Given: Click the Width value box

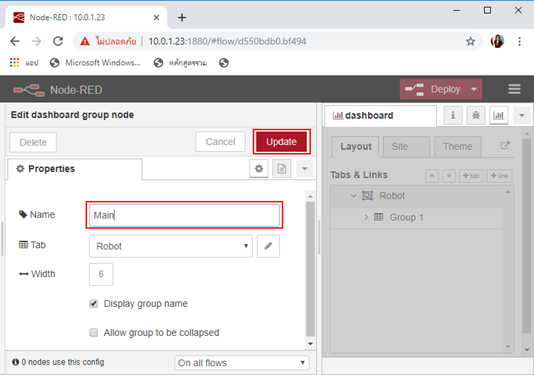Looking at the screenshot, I should (101, 274).
